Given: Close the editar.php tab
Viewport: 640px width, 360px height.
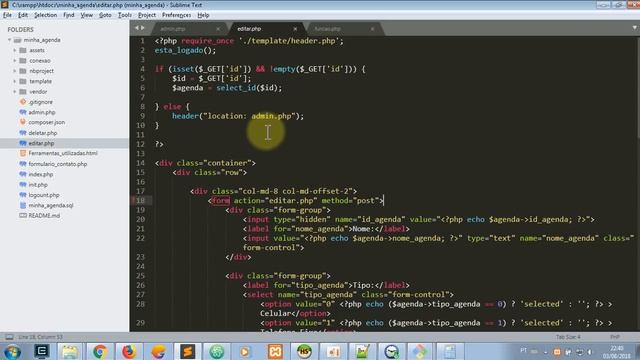Looking at the screenshot, I should point(295,29).
